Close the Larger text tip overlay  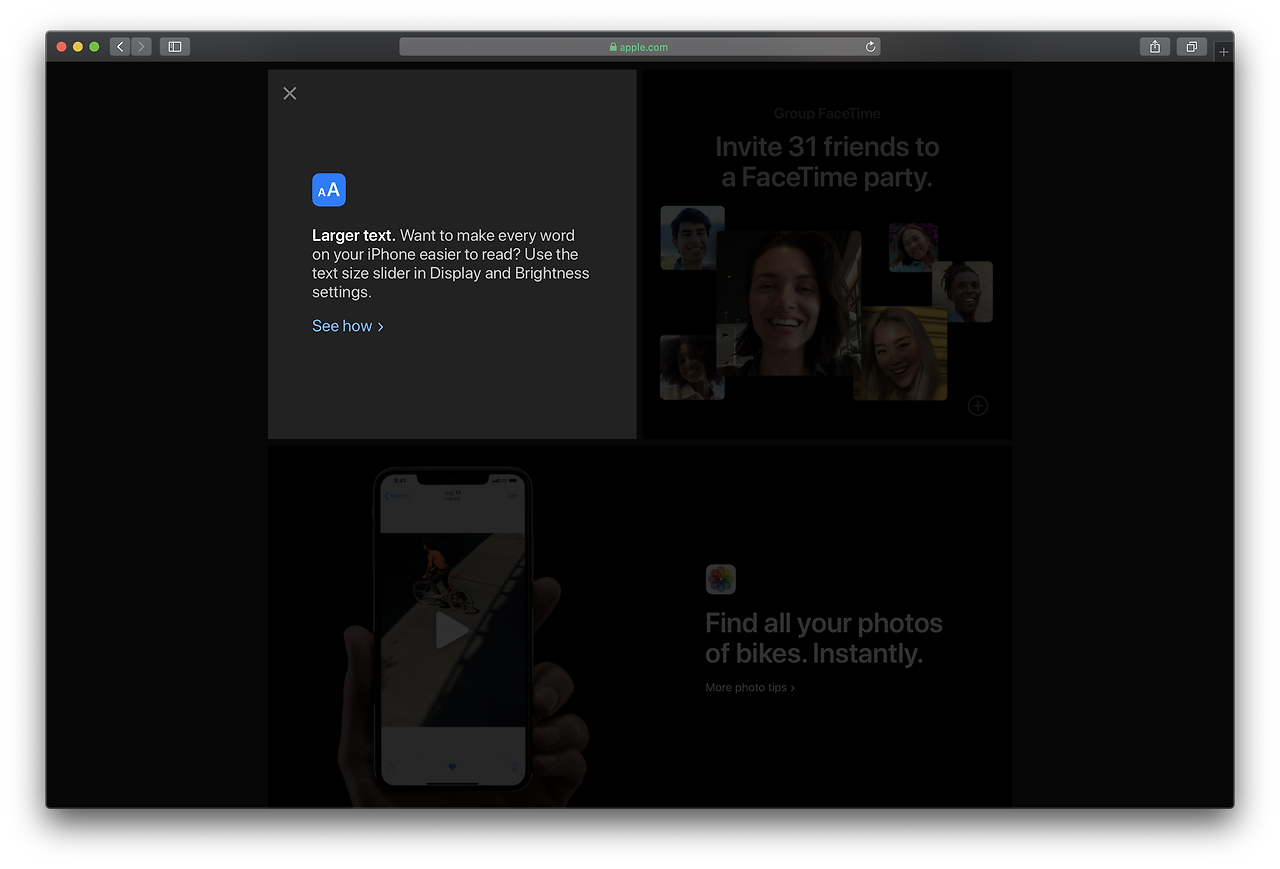pyautogui.click(x=290, y=93)
